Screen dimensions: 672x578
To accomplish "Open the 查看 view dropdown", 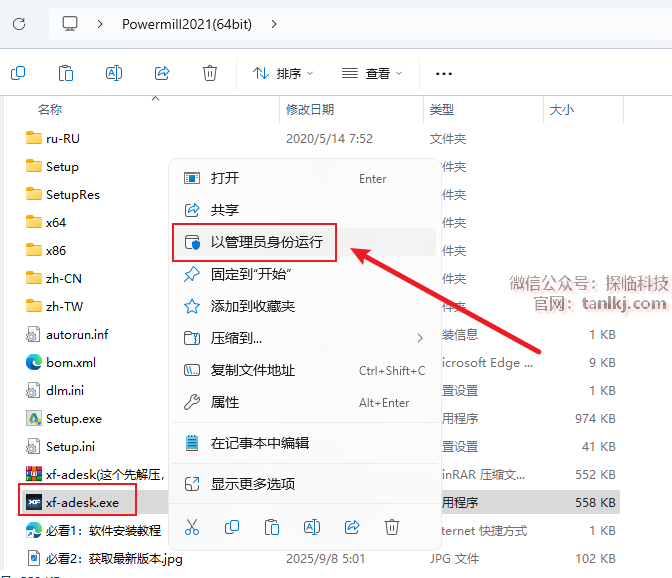I will tap(372, 74).
